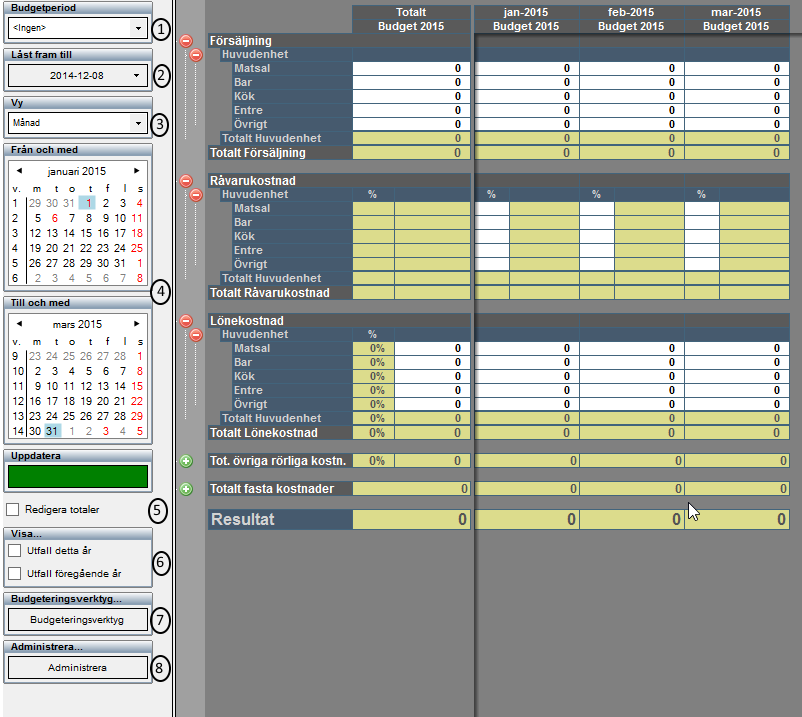
Task: Go to next month in Till och med calendar
Action: pyautogui.click(x=137, y=324)
